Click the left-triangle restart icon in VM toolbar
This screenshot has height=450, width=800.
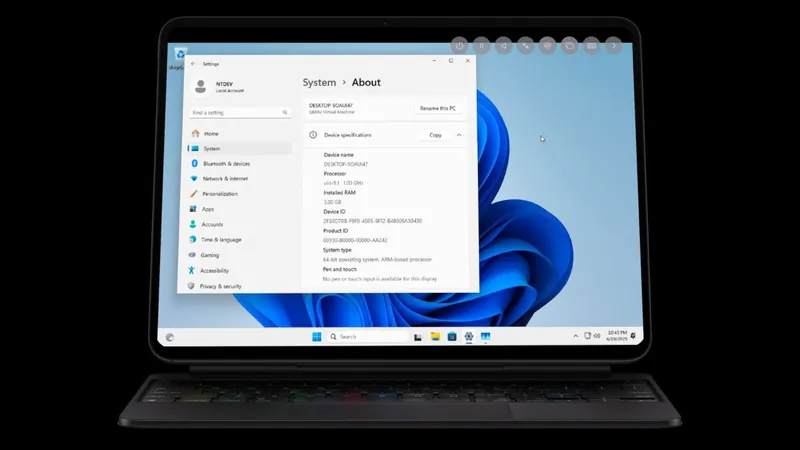(x=503, y=46)
